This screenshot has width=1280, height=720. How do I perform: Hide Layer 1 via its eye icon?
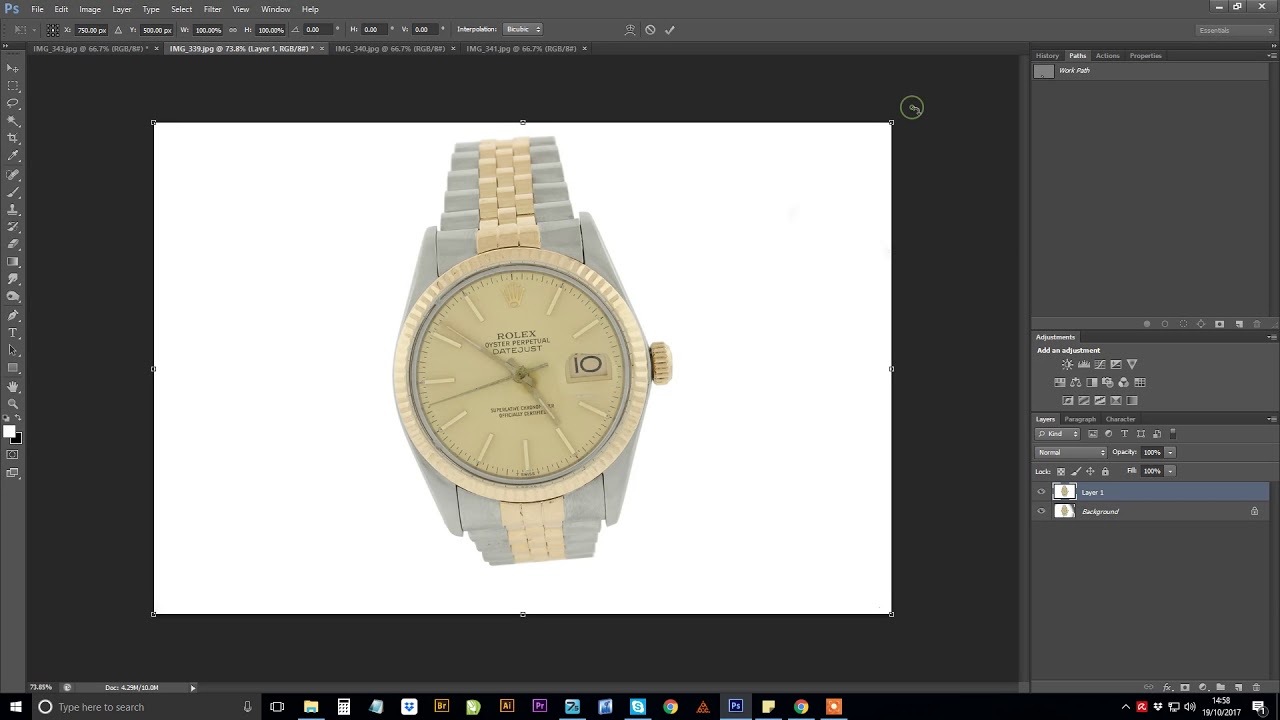[1041, 492]
